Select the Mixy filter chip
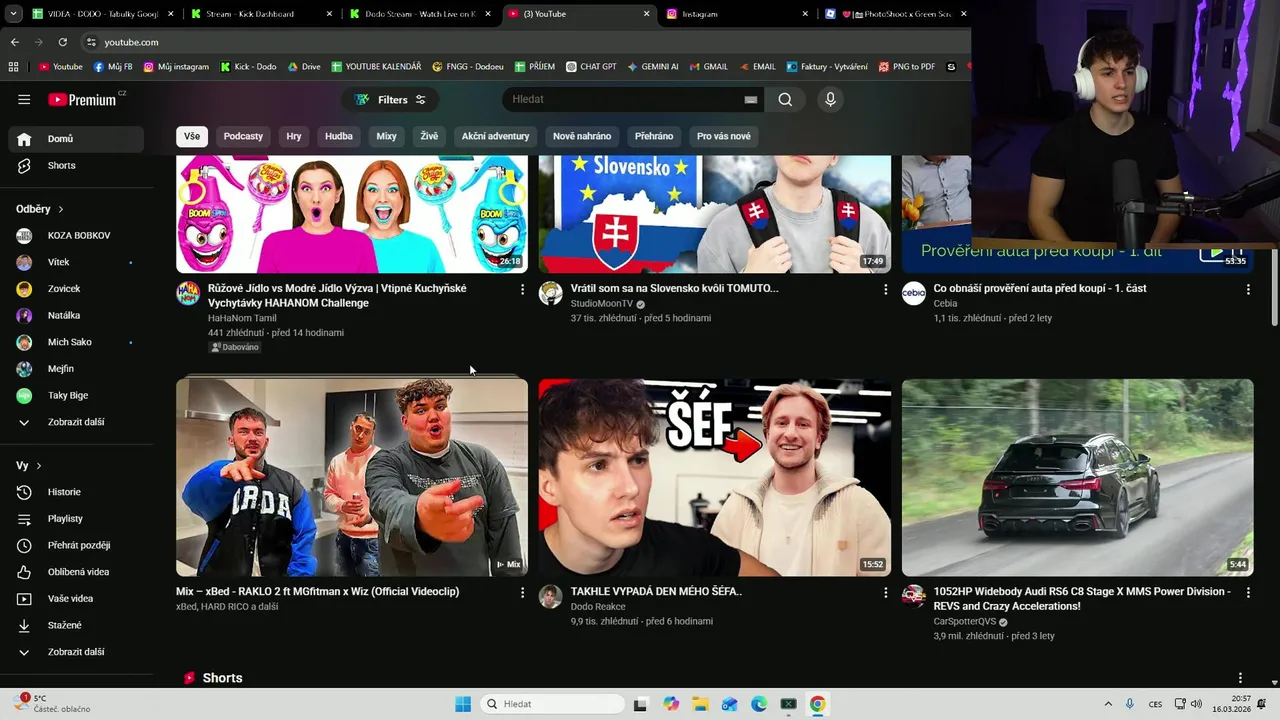 387,136
